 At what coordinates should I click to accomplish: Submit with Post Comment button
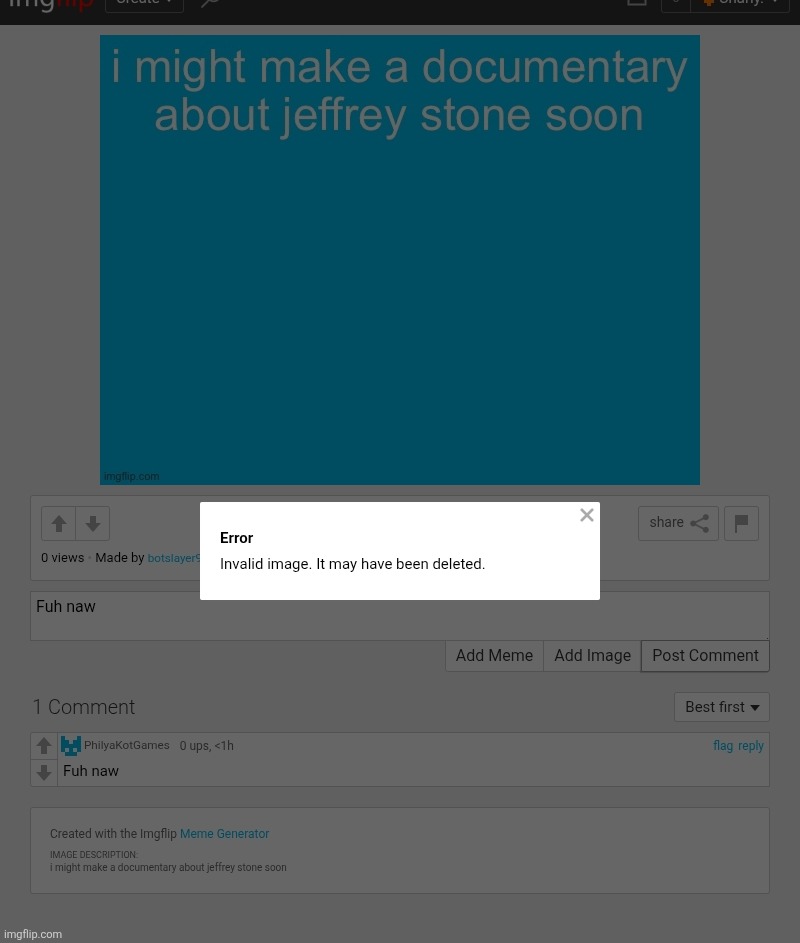click(705, 656)
